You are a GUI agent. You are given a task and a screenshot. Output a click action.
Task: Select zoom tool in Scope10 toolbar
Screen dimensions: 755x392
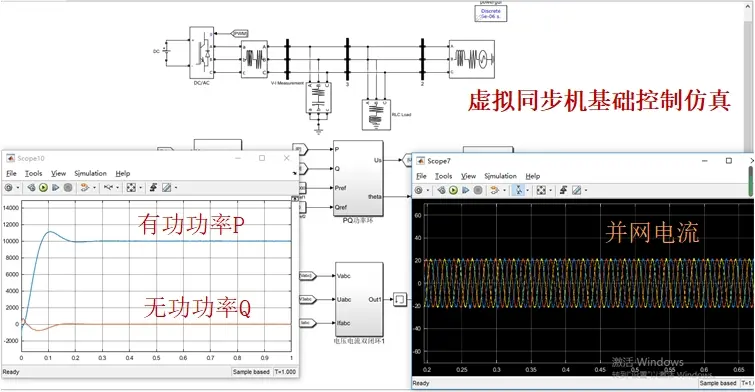[x=108, y=188]
